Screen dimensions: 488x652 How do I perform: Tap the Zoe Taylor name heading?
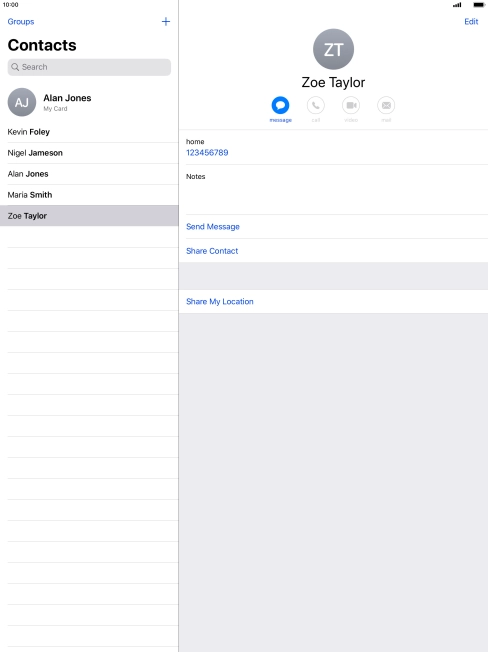coord(333,82)
